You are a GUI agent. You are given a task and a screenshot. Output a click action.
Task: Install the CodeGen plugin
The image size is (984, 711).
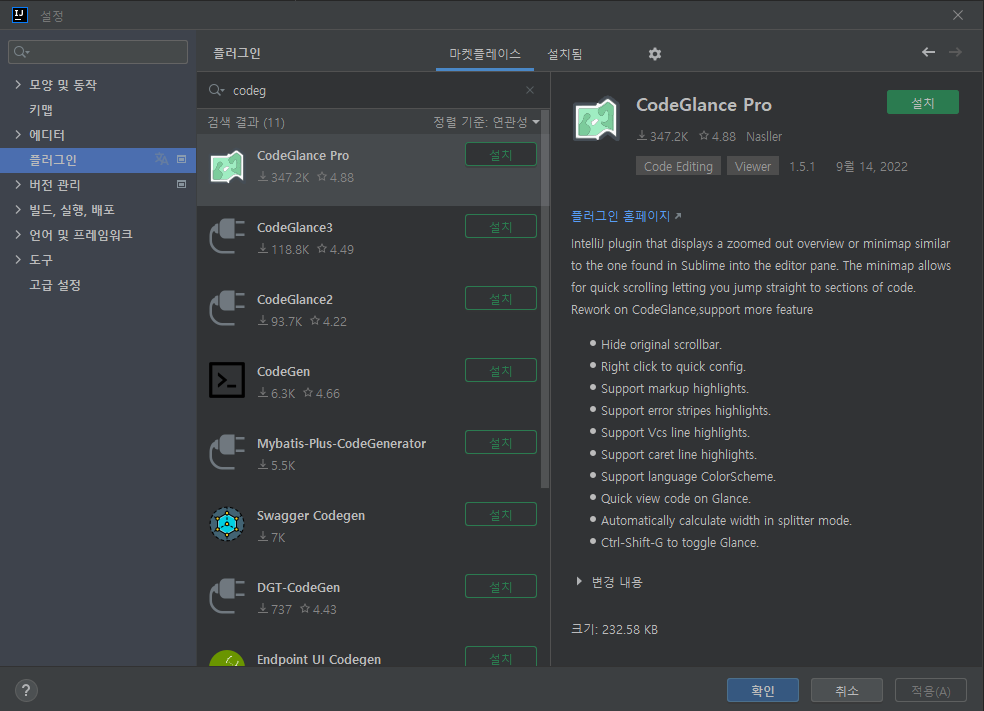[501, 370]
